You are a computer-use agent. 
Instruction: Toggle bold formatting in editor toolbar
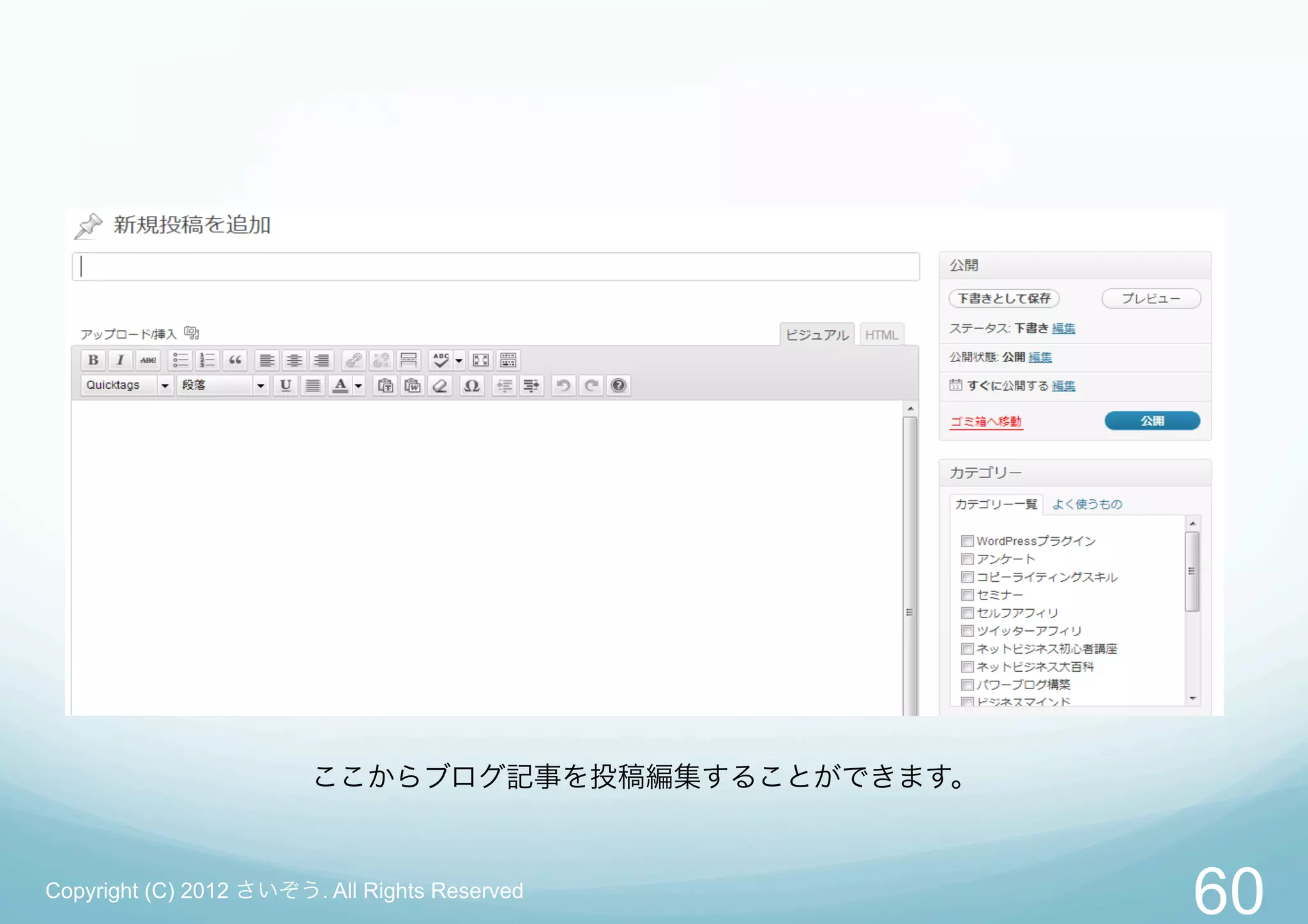point(93,360)
